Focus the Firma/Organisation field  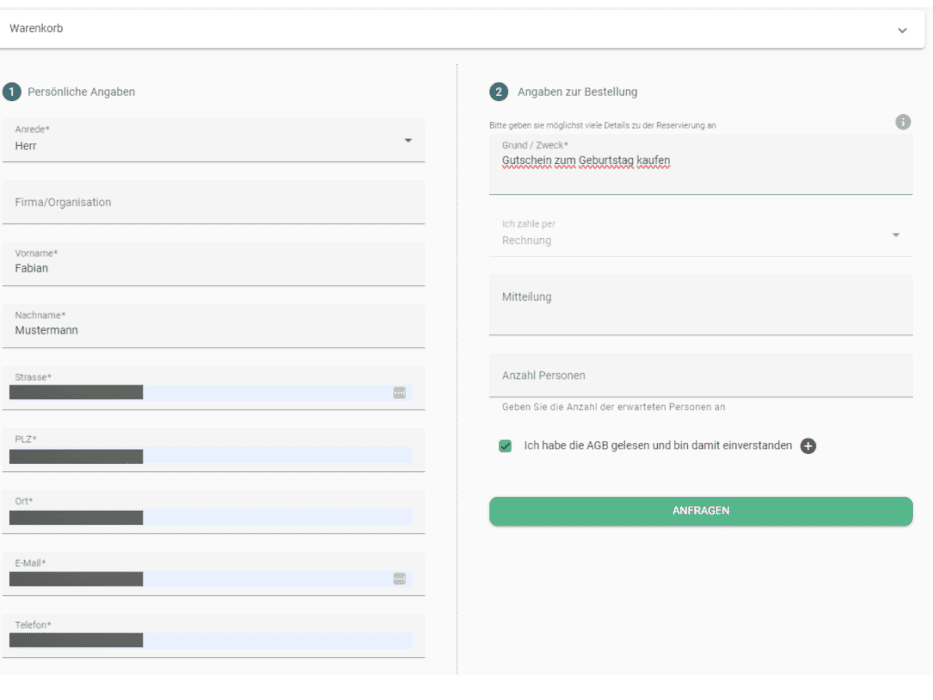(x=212, y=202)
